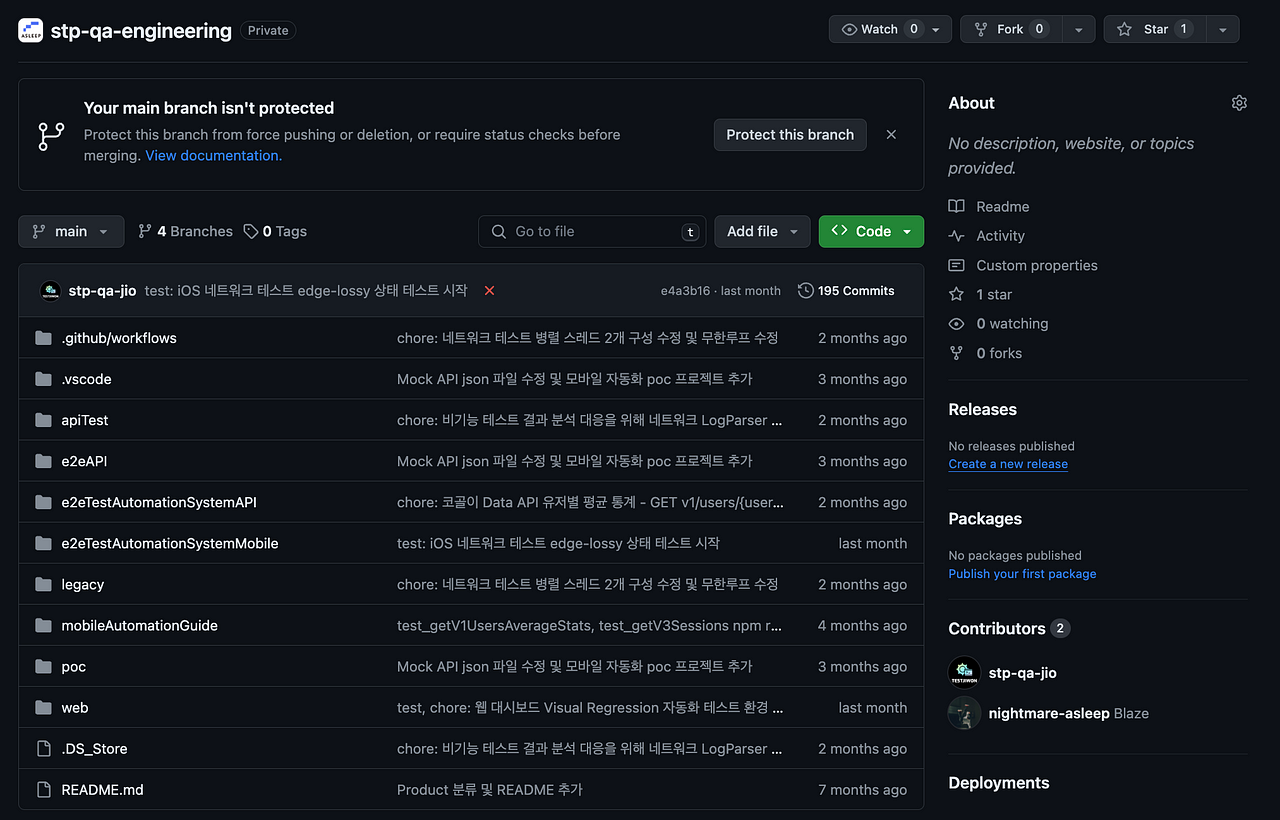Viewport: 1280px width, 820px height.
Task: Click stp-qa-jio avatar in latest commit row
Action: pos(50,291)
